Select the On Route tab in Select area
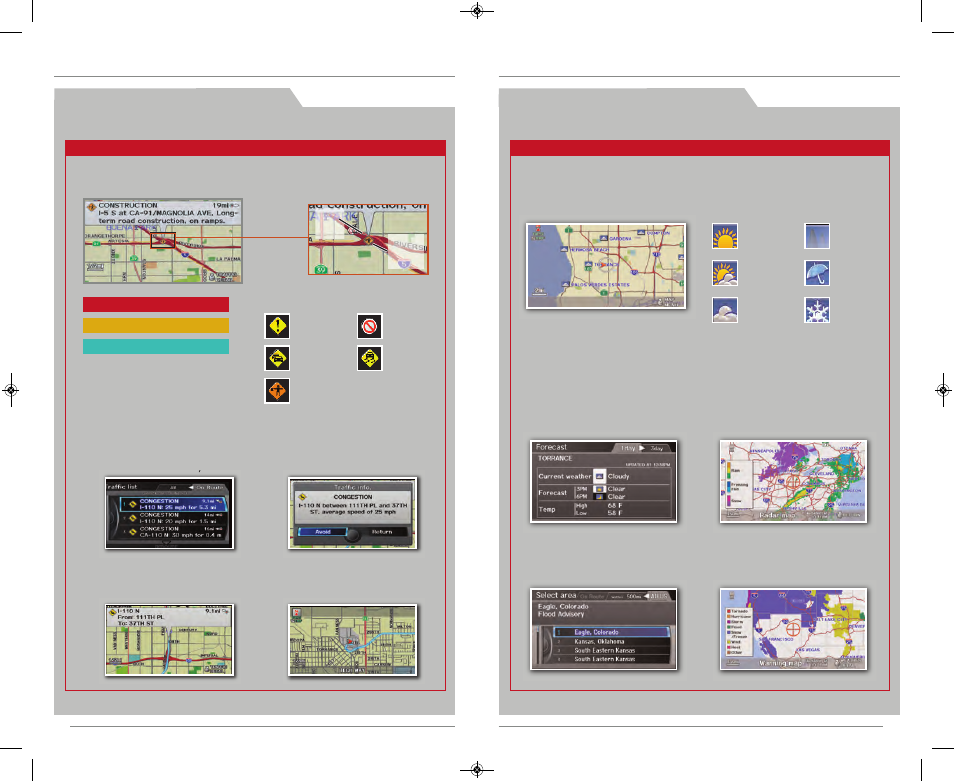Screen dimensions: 954x781 [x=593, y=597]
